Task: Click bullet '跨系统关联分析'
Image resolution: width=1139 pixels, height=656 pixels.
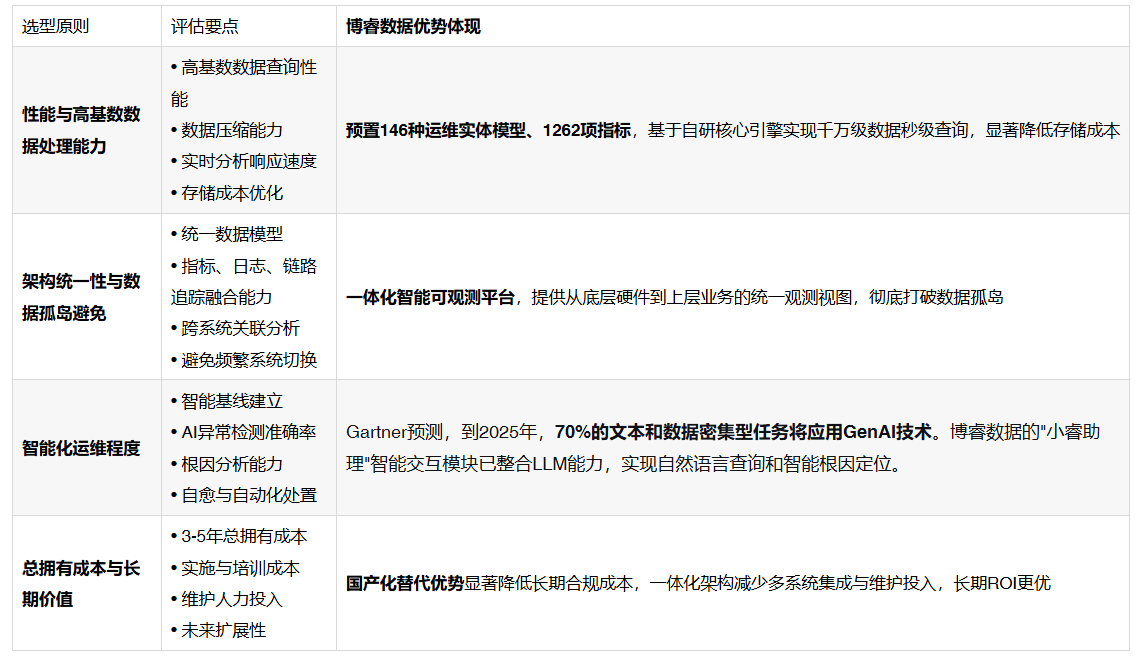Action: [235, 328]
